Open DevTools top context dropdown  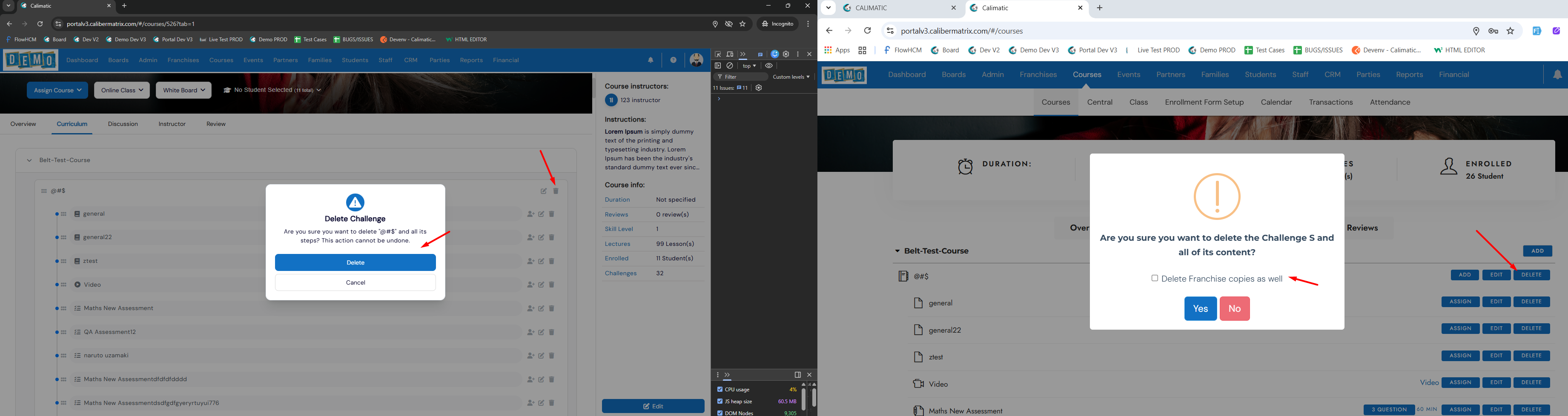point(749,66)
